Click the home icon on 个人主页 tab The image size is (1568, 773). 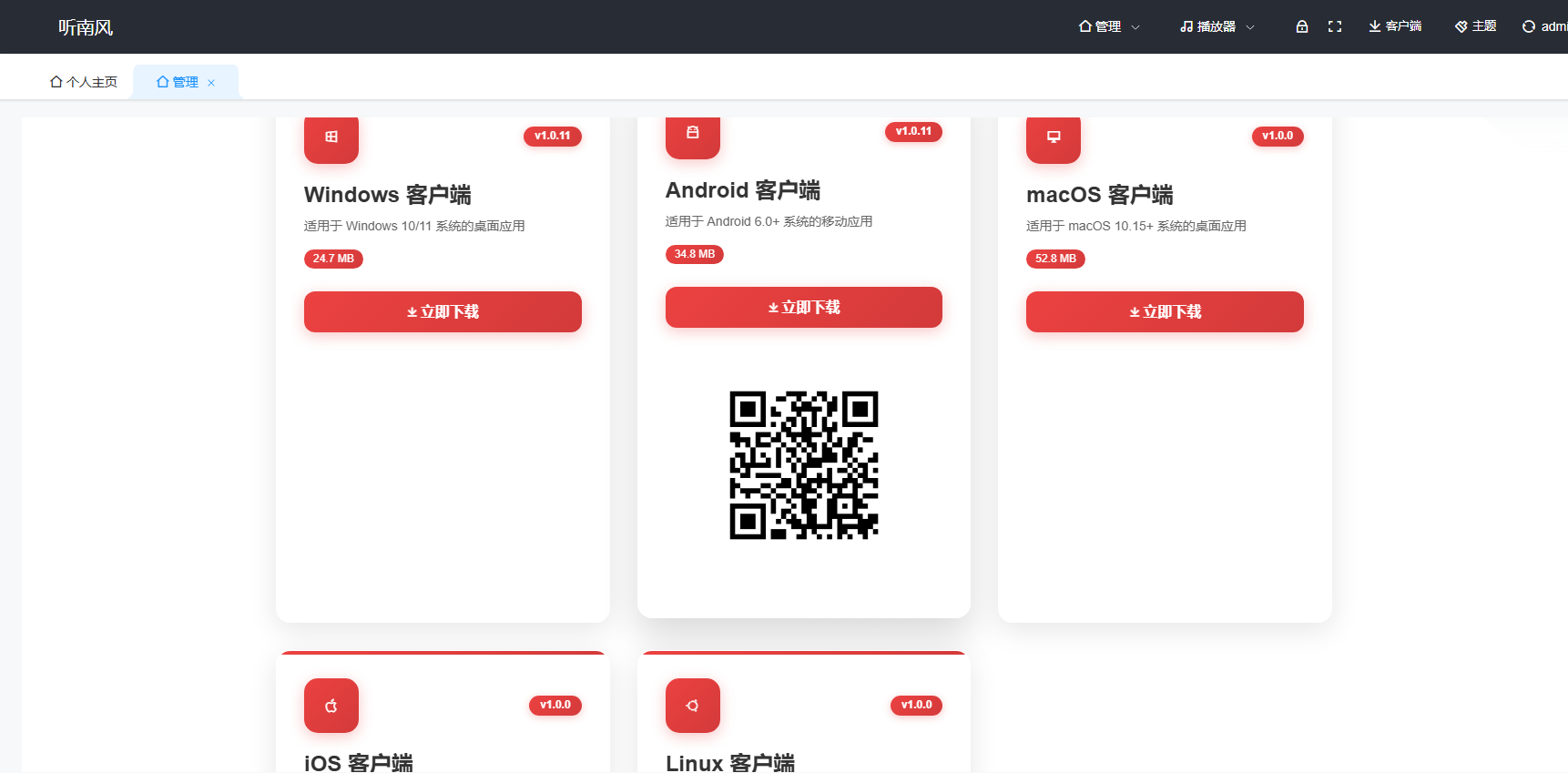tap(56, 82)
